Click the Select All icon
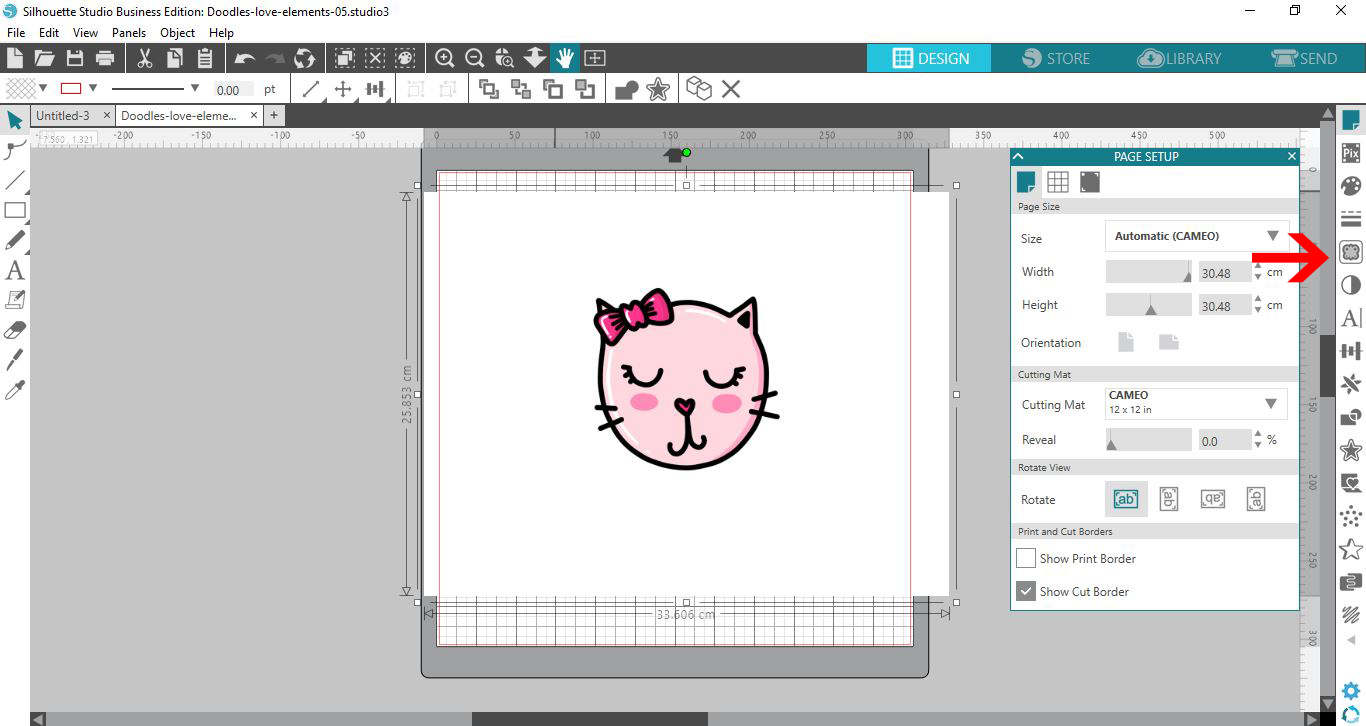The height and width of the screenshot is (726, 1366). (x=344, y=58)
